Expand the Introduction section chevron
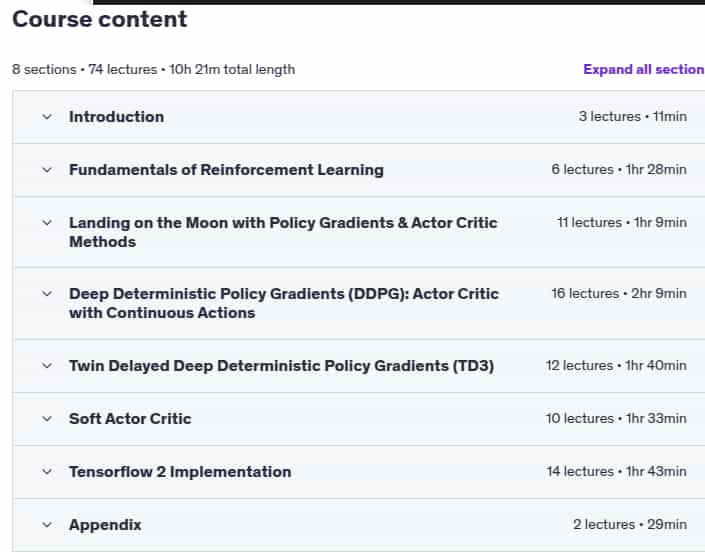 [x=47, y=117]
